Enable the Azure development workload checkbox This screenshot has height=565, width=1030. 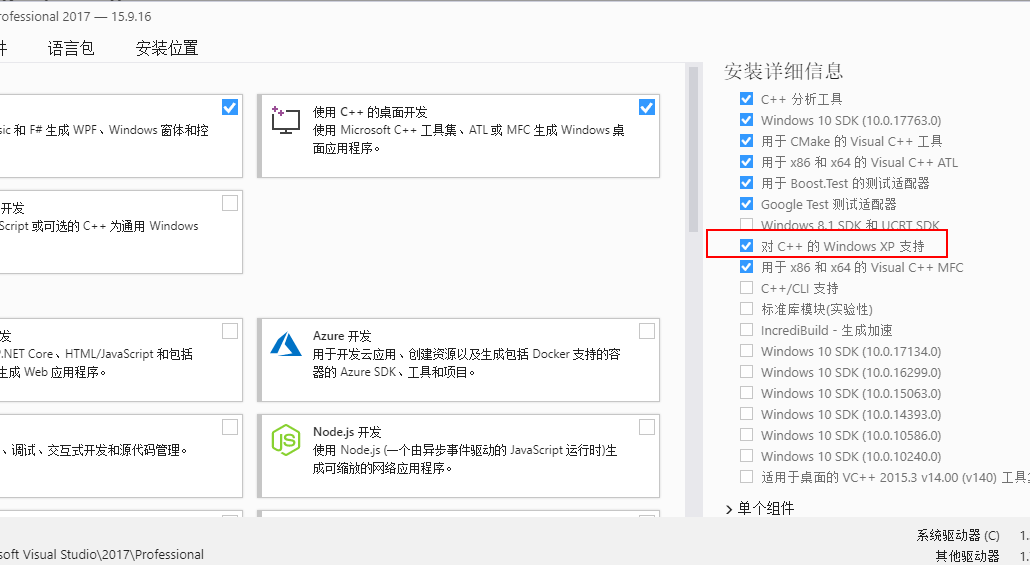click(x=646, y=331)
